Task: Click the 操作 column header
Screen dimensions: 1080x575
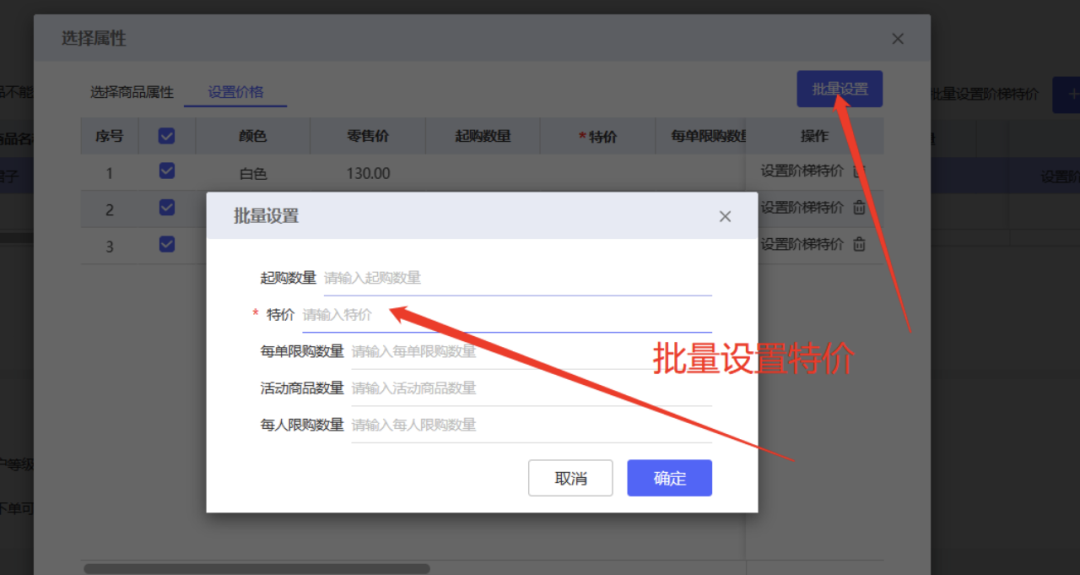Action: (814, 136)
